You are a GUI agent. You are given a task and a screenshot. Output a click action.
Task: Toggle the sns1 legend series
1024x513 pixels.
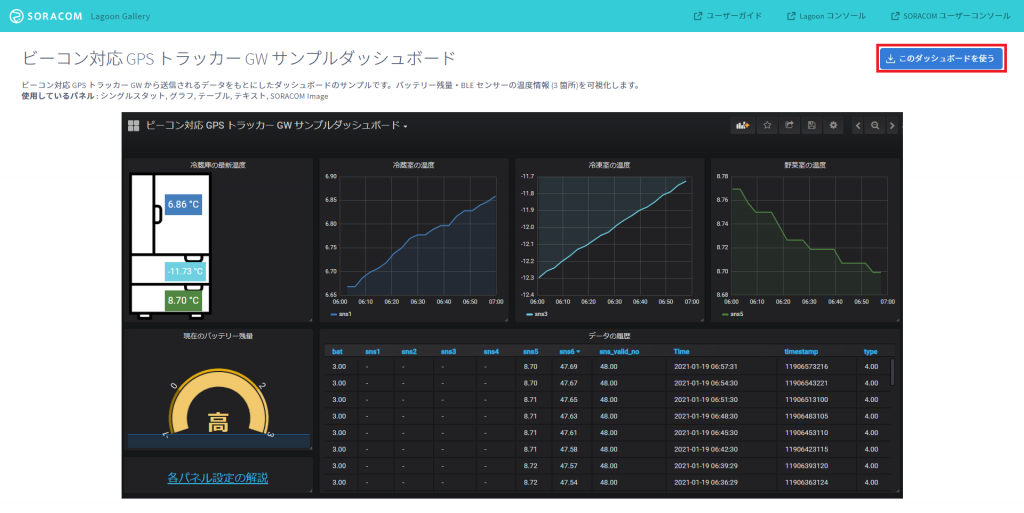click(x=342, y=314)
